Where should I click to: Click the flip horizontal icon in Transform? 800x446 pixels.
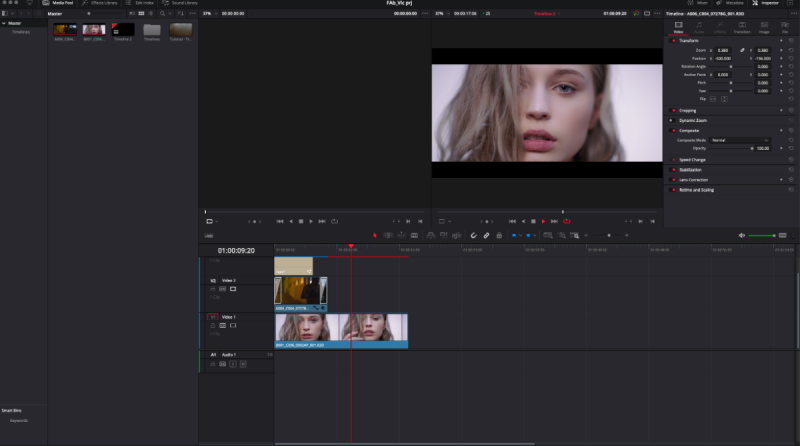[714, 99]
